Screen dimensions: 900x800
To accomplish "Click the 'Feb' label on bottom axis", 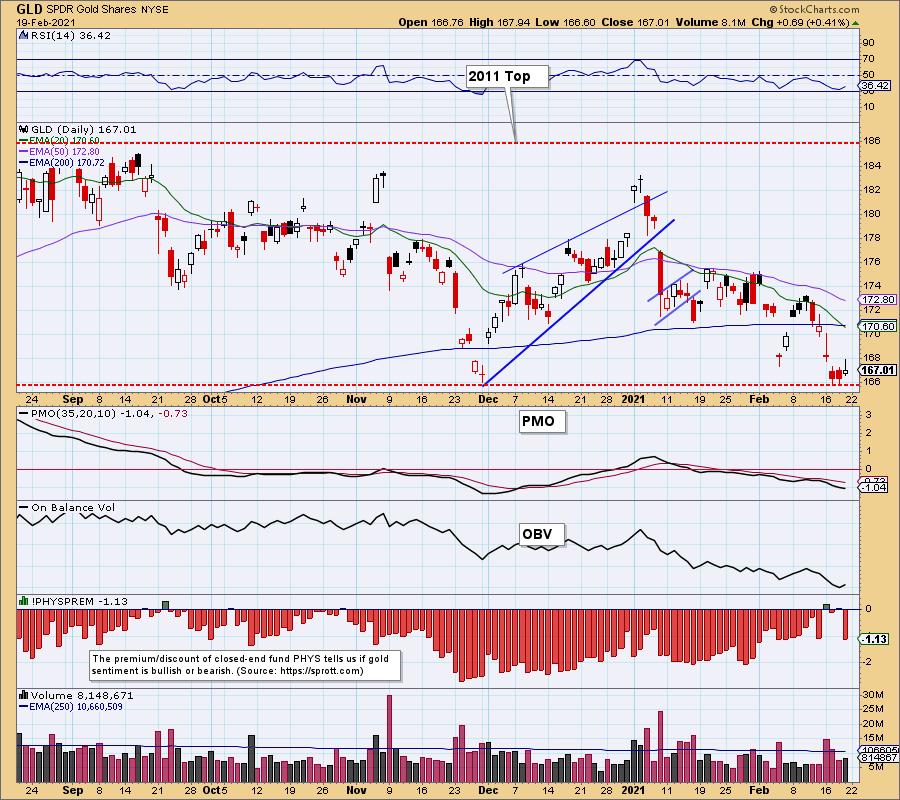I will point(759,790).
